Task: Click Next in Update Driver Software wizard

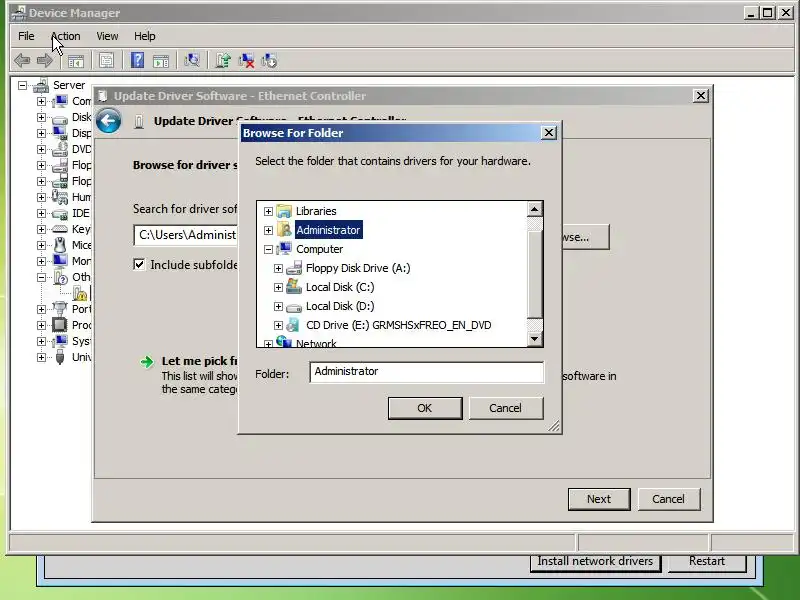Action: (599, 499)
